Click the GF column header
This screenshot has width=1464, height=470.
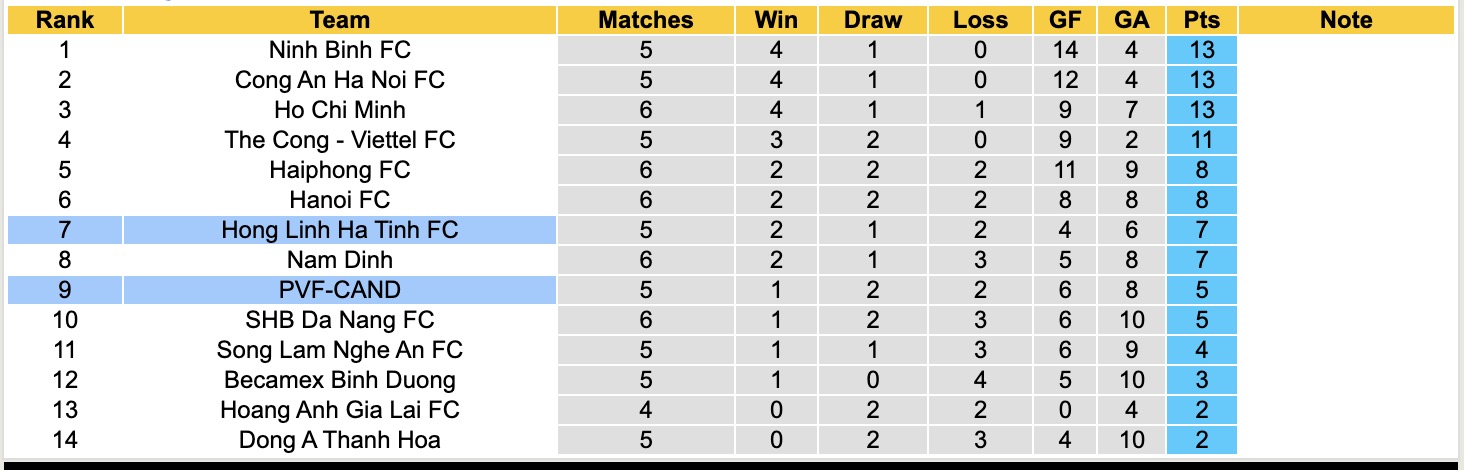[x=1064, y=20]
